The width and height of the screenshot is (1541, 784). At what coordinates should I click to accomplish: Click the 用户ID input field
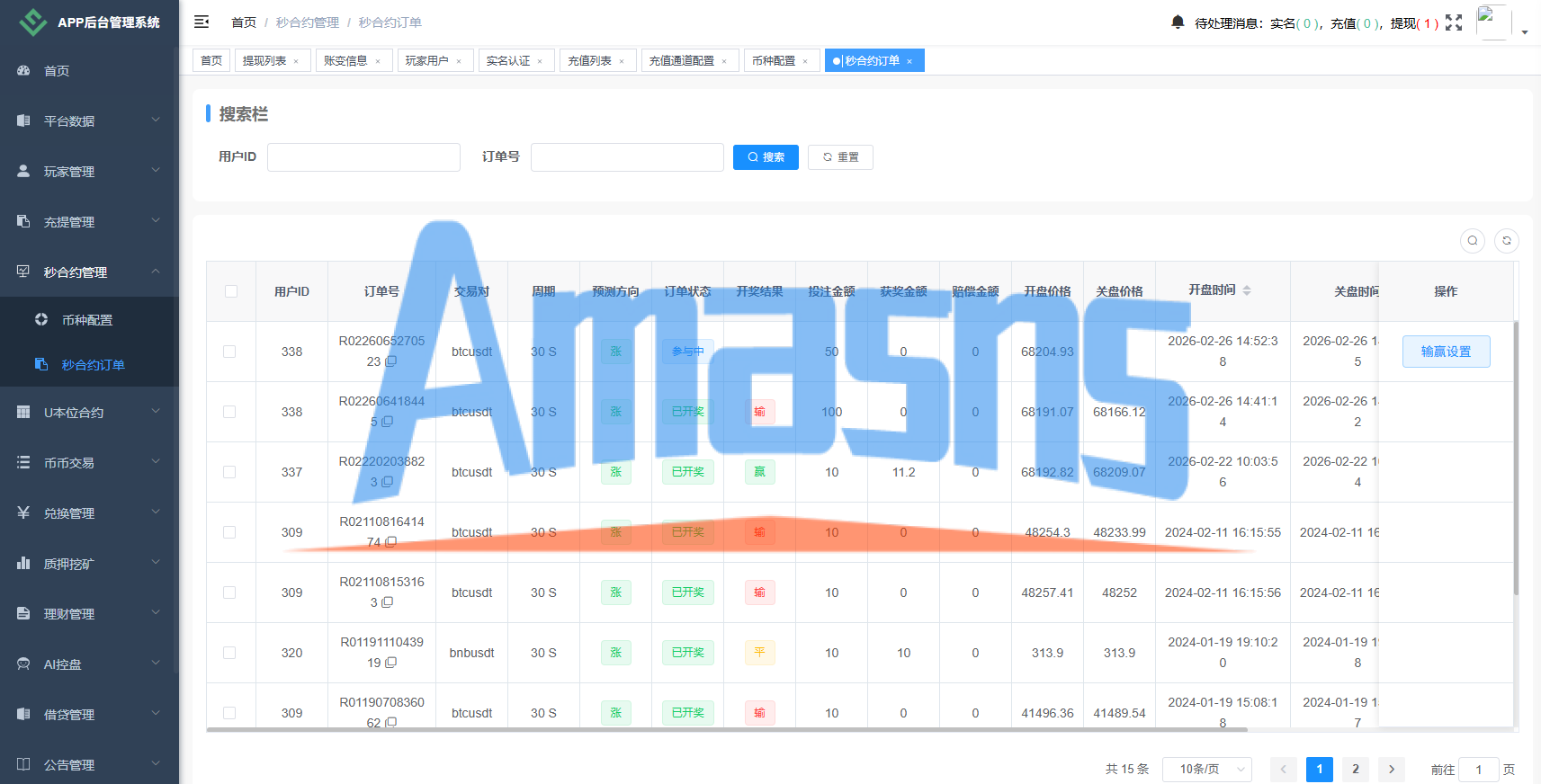click(363, 157)
